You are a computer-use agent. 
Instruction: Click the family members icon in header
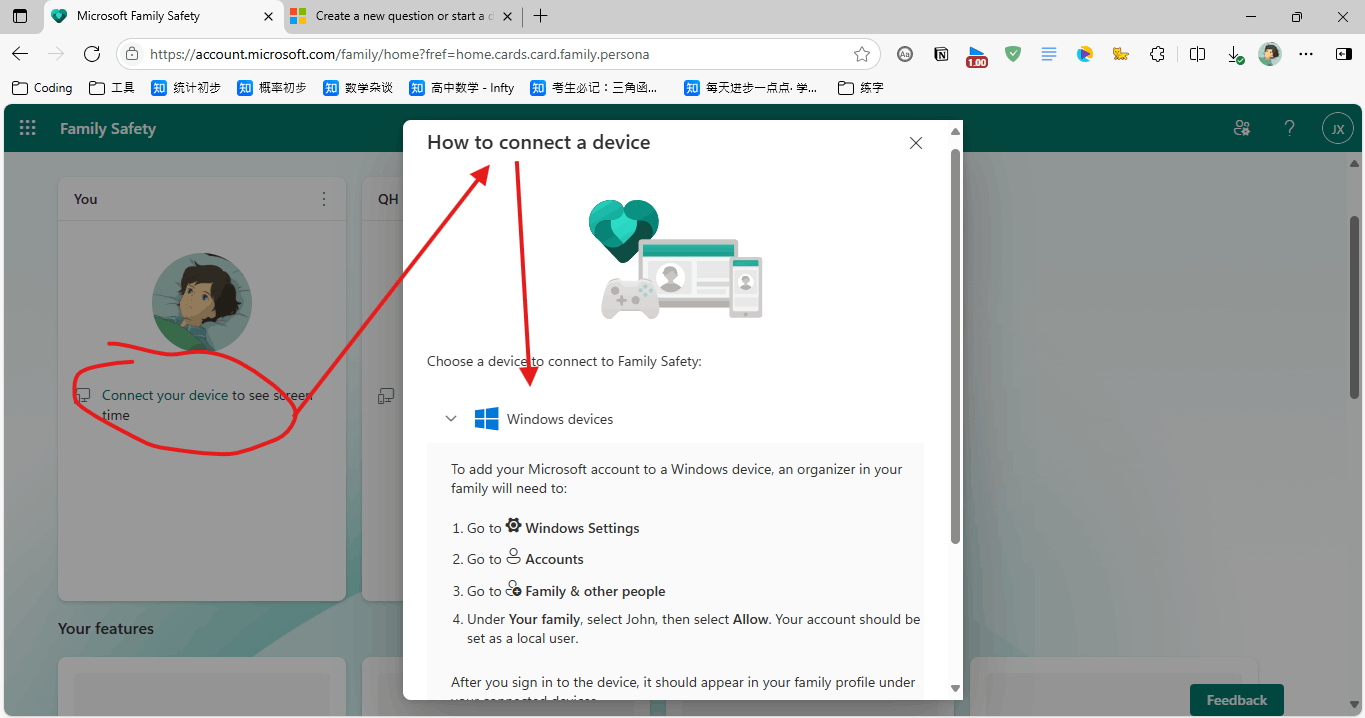(1242, 128)
